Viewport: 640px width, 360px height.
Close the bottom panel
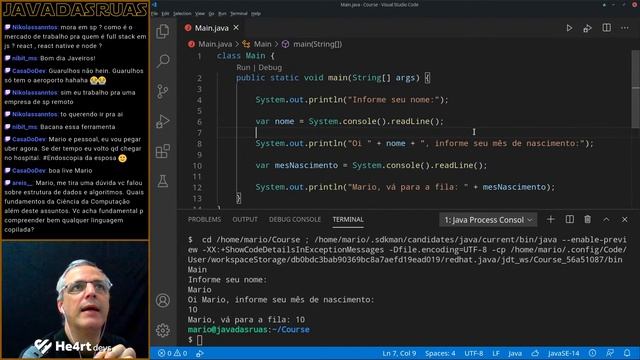(x=624, y=220)
